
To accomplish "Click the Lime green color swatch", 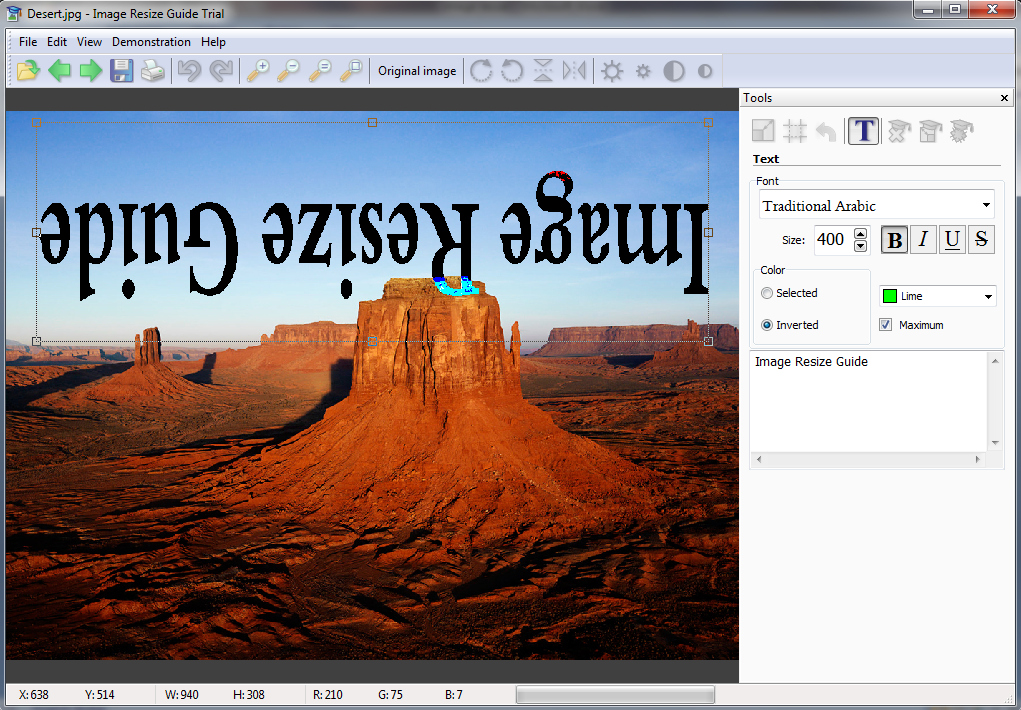I will 889,297.
